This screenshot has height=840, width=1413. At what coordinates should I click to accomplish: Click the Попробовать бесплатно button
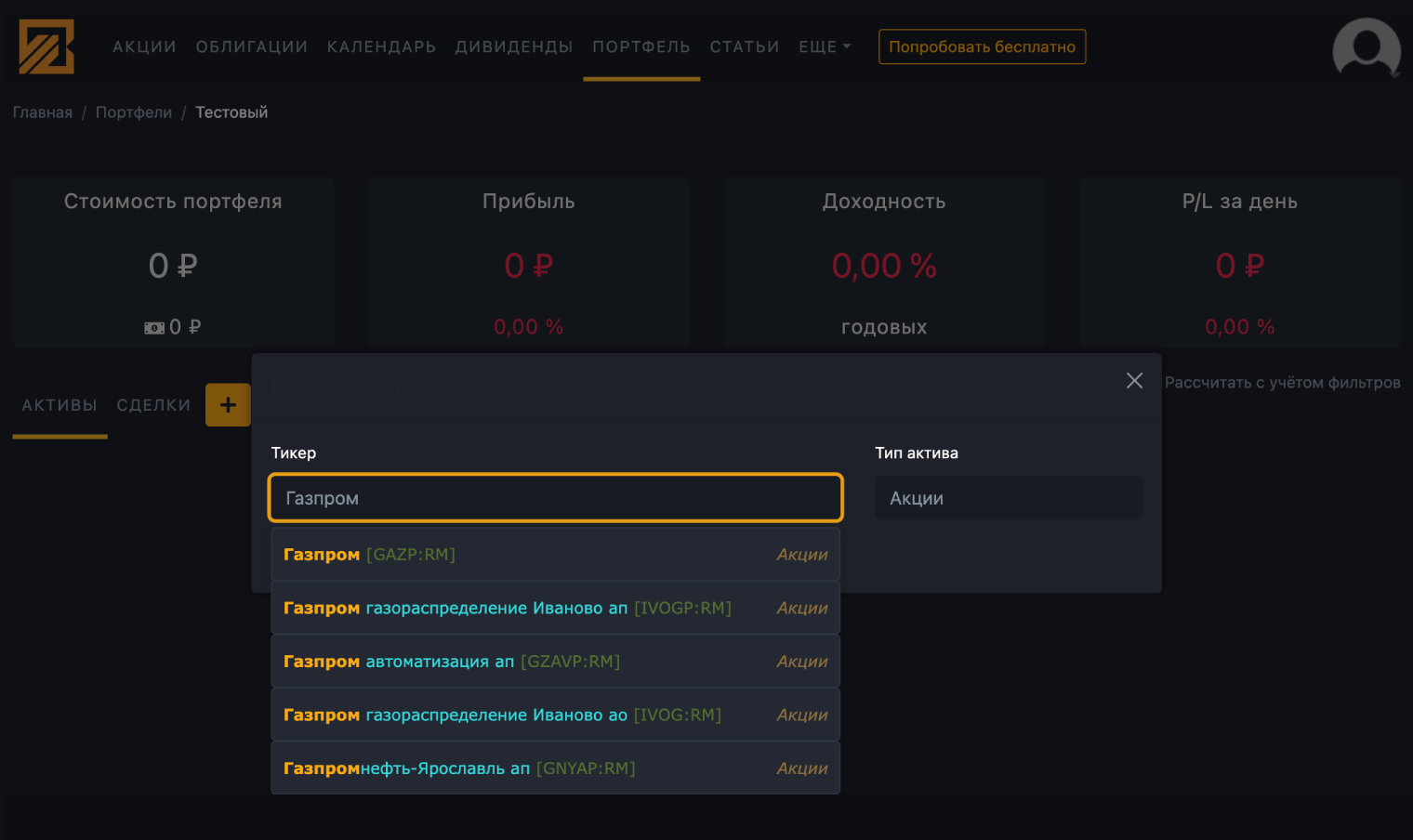982,46
